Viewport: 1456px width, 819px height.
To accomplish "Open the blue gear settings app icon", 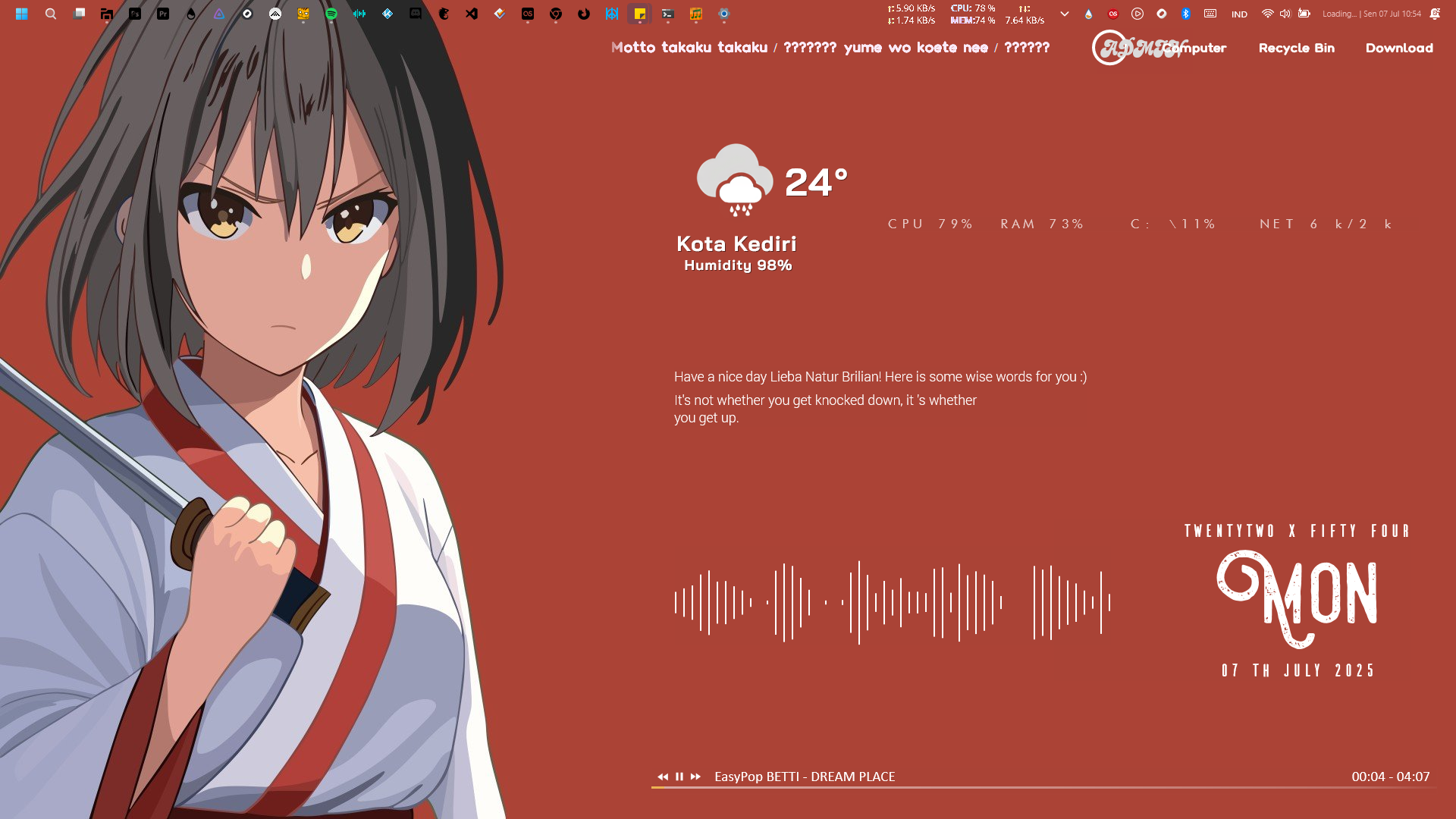I will tap(724, 14).
